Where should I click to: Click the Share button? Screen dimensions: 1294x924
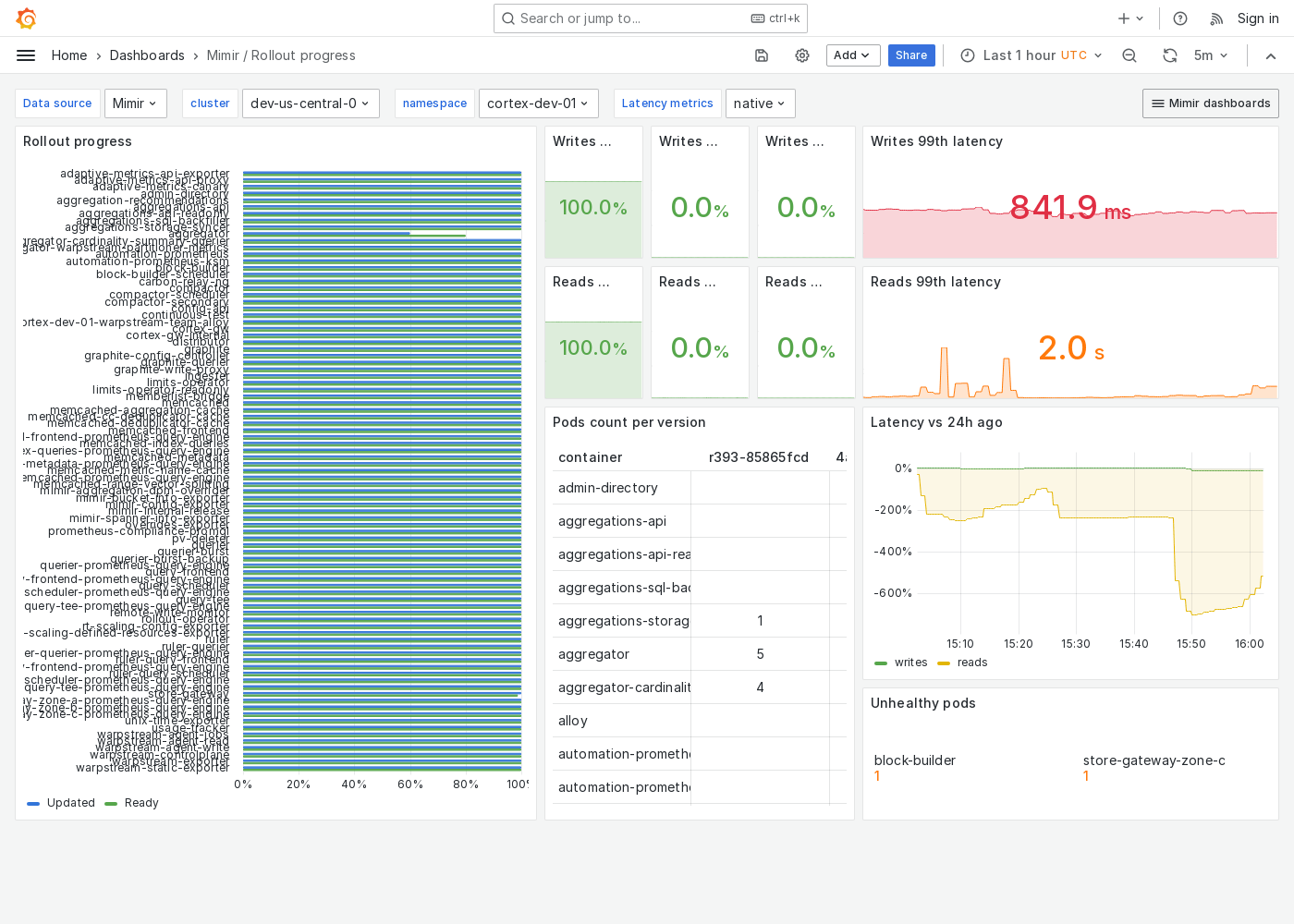pyautogui.click(x=911, y=55)
